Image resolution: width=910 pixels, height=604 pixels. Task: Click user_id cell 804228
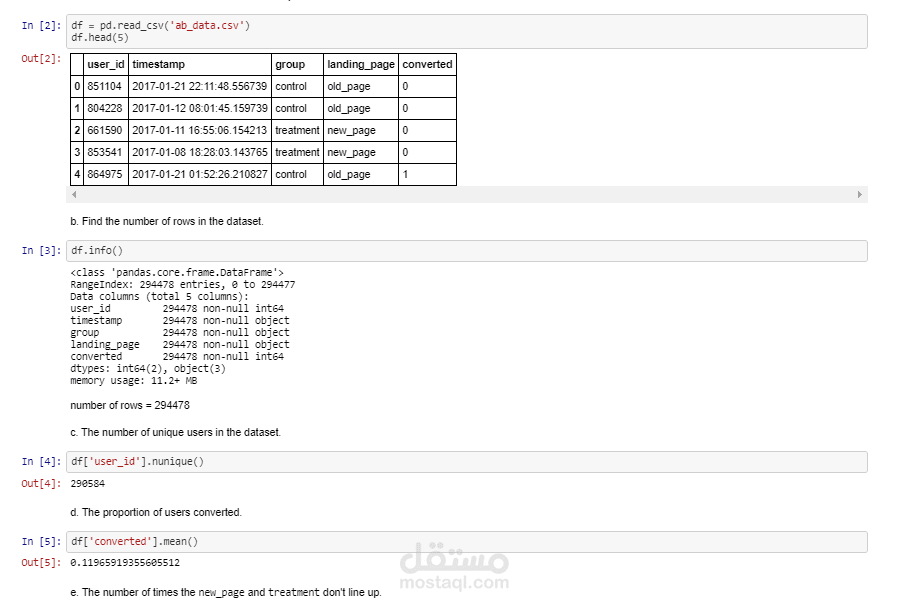coord(106,108)
